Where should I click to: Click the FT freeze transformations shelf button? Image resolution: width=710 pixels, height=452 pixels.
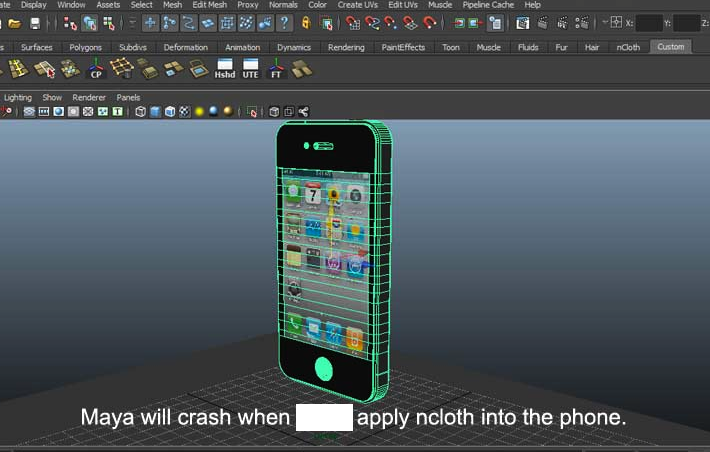point(276,68)
